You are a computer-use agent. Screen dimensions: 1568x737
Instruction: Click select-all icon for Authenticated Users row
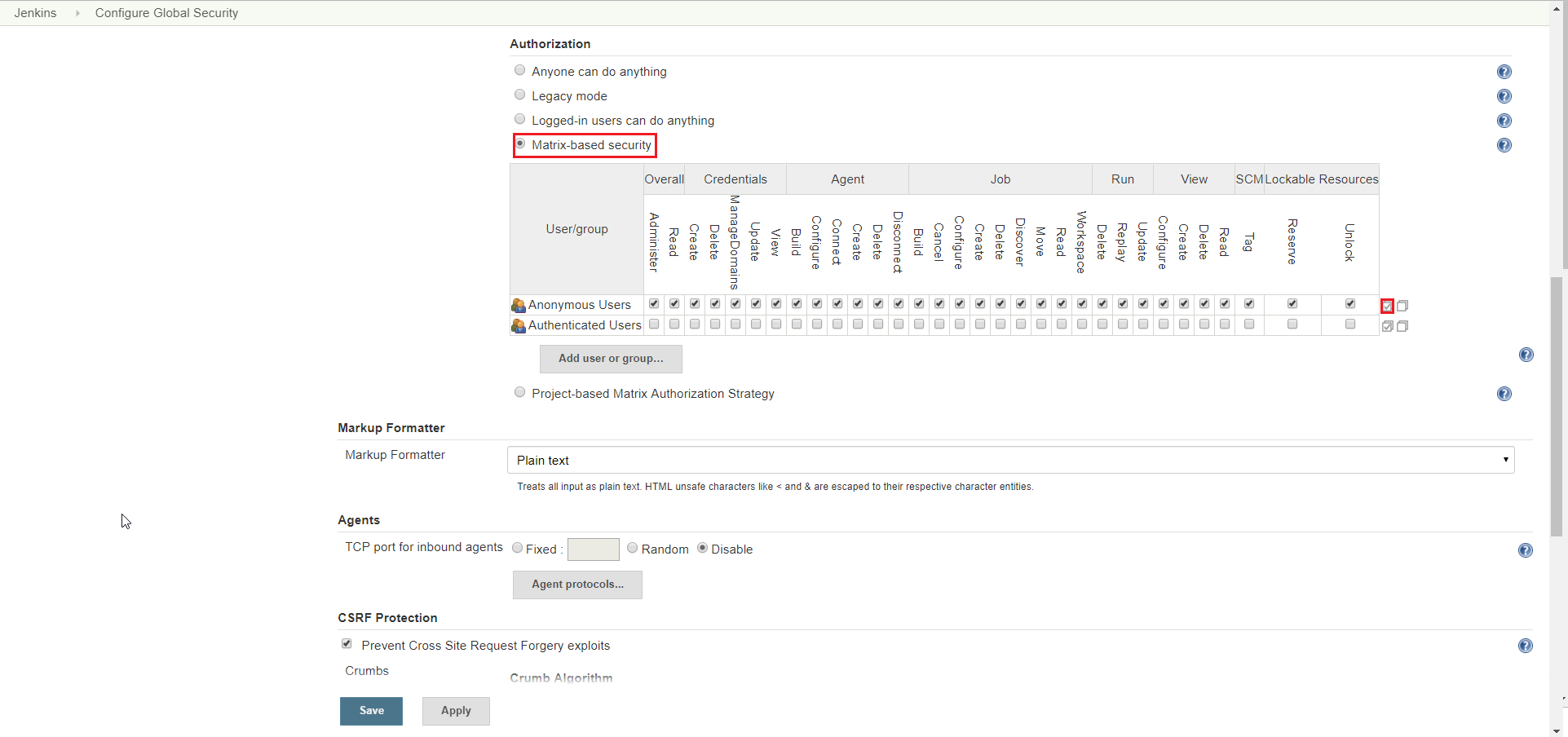click(x=1387, y=326)
